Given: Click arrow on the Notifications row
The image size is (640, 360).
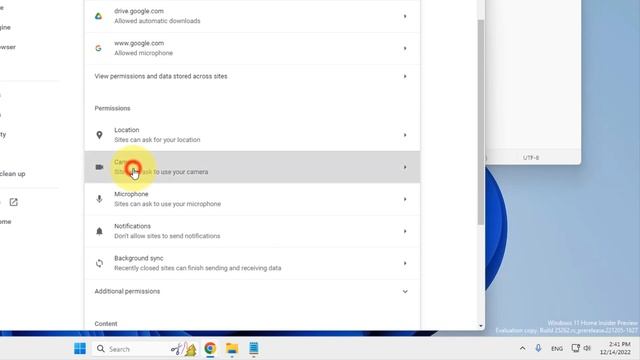Looking at the screenshot, I should (405, 231).
